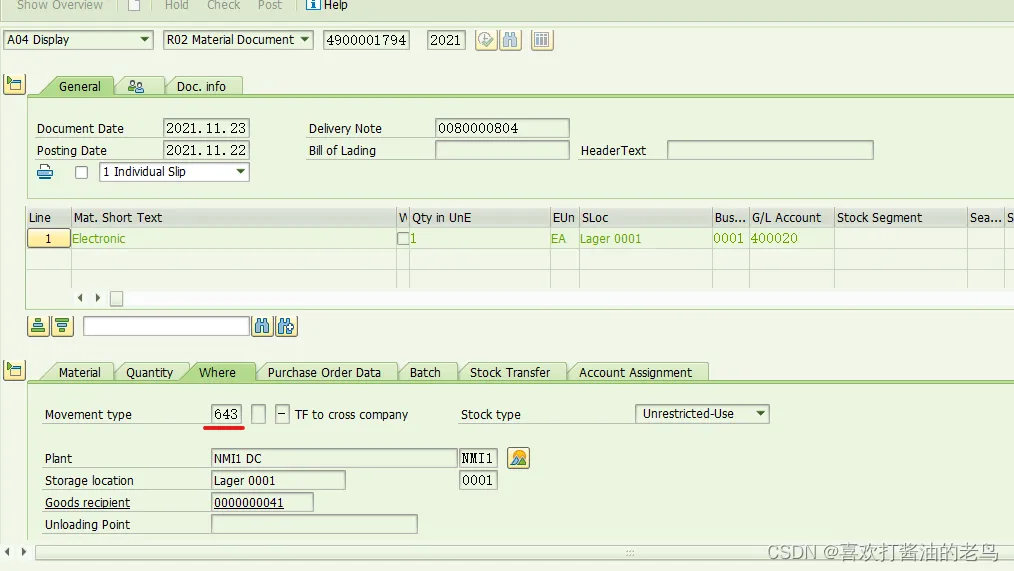The width and height of the screenshot is (1014, 571).
Task: Click the binoculars find icon beside year field
Action: coord(510,40)
